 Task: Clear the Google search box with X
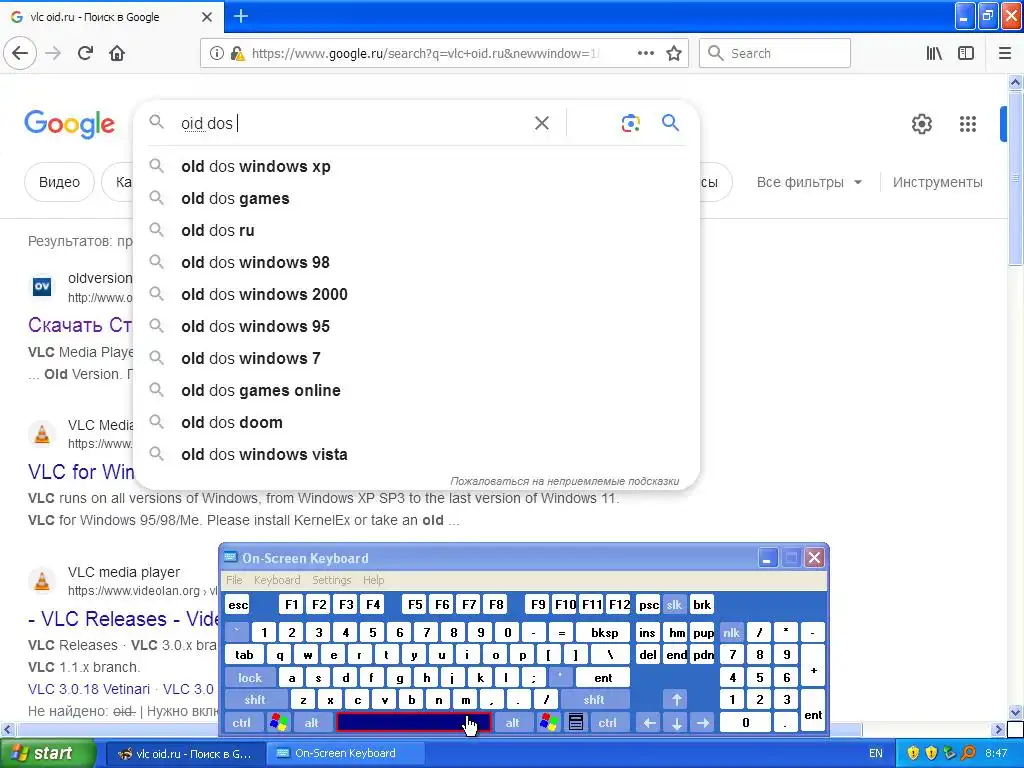point(541,123)
